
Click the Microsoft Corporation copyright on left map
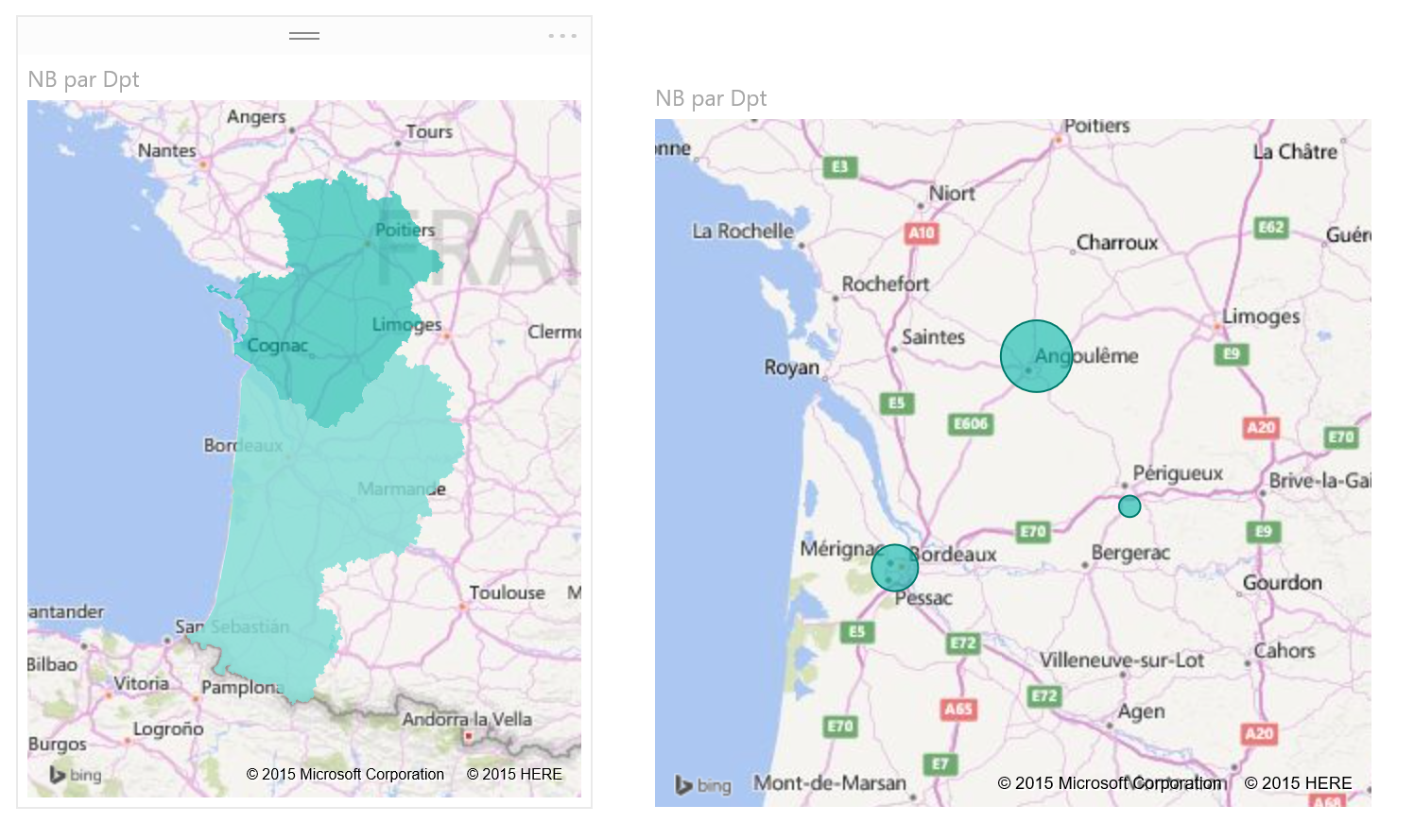coord(345,774)
